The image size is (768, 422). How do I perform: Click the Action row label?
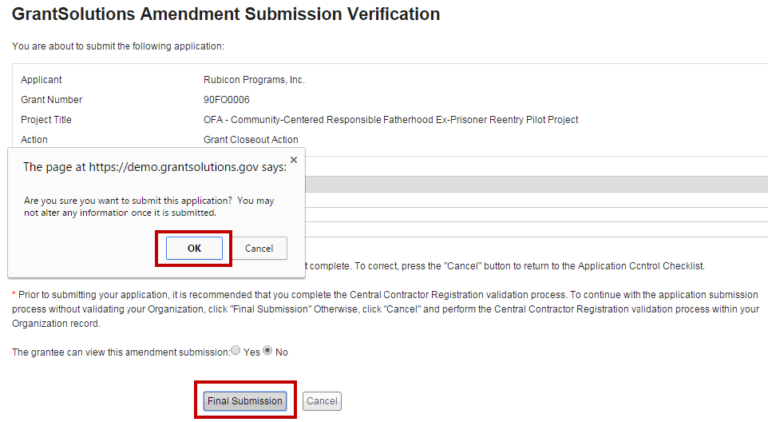(34, 140)
